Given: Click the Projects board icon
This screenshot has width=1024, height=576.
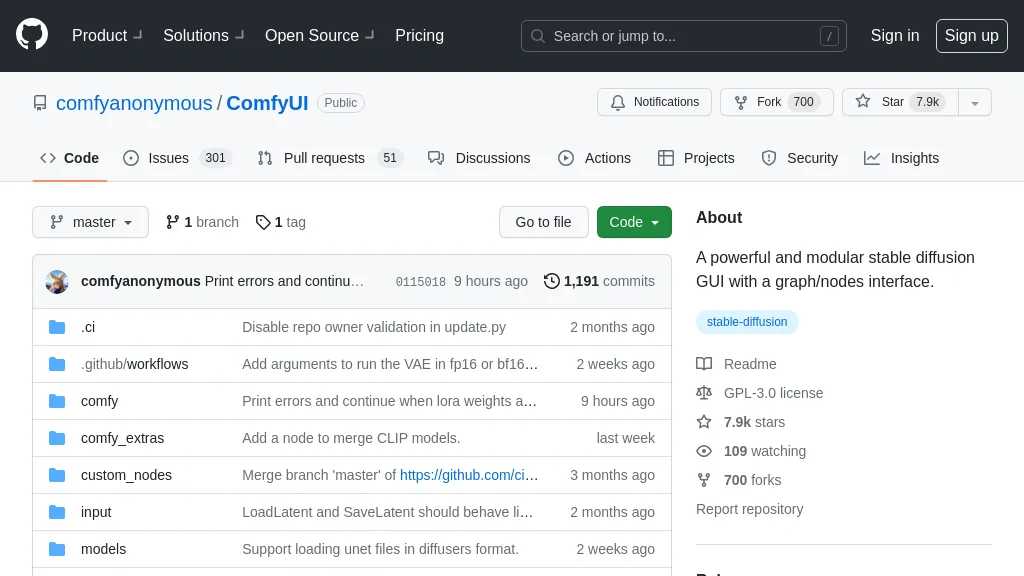Looking at the screenshot, I should tap(666, 158).
